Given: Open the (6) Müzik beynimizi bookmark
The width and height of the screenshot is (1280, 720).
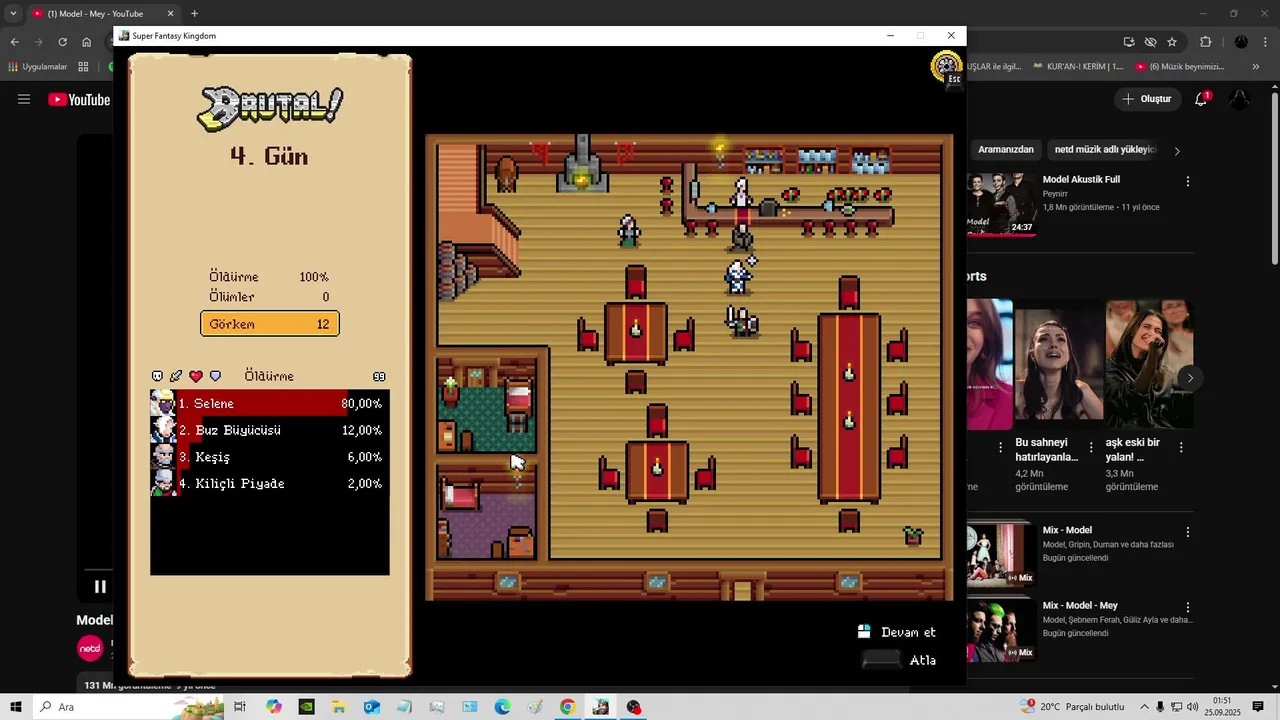Looking at the screenshot, I should 1180,67.
